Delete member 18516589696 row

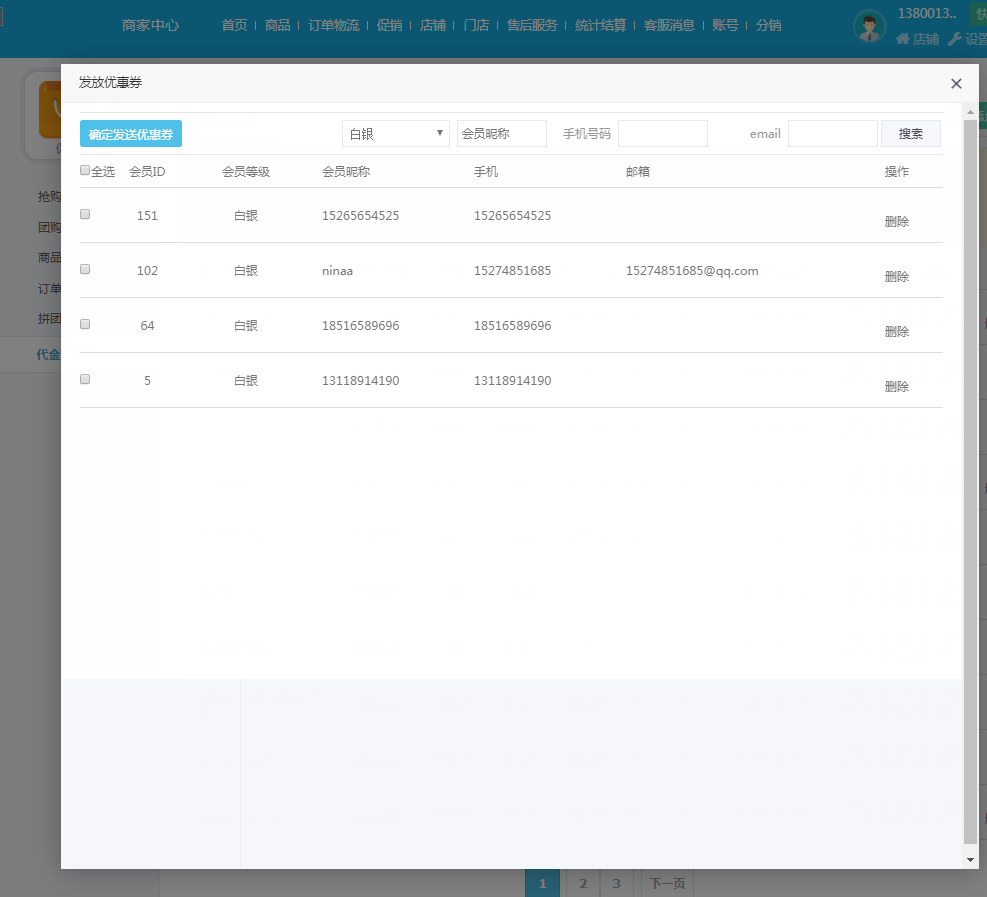[896, 332]
